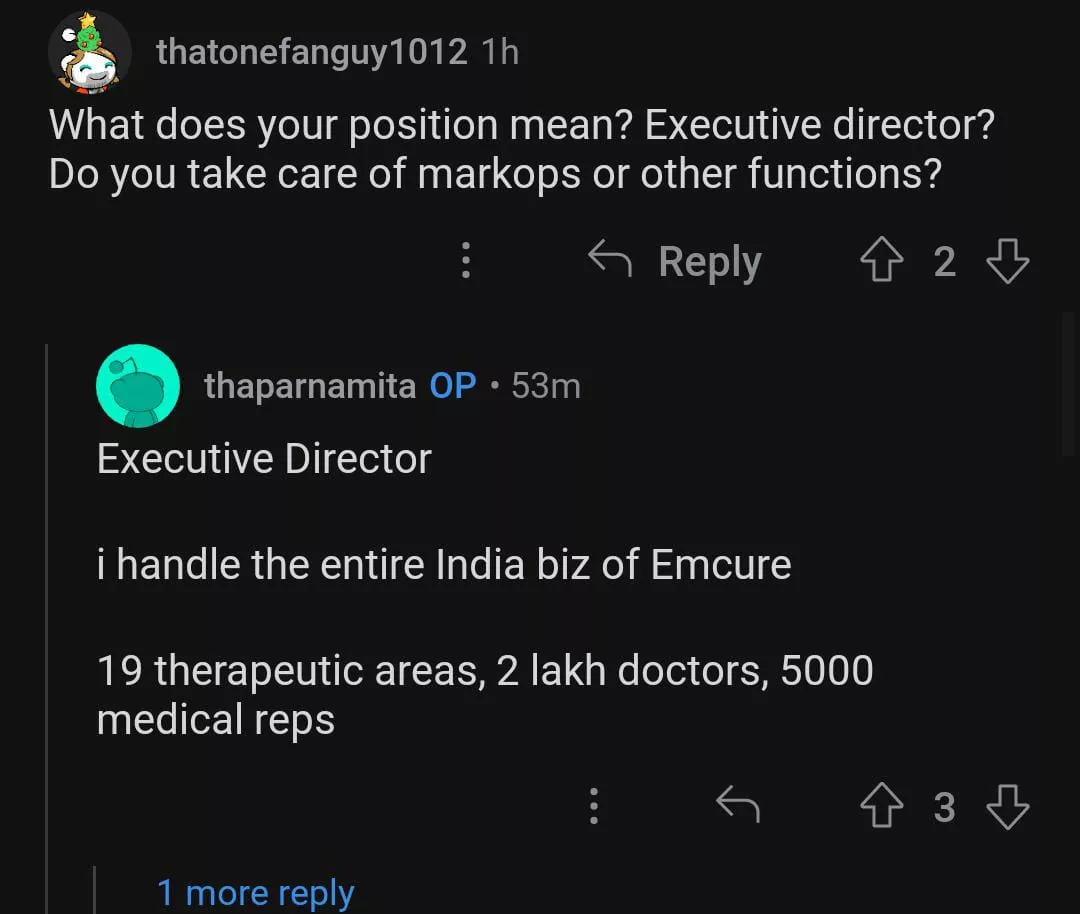
Task: Downvote thatonefanguy1012's comment
Action: [x=1007, y=262]
